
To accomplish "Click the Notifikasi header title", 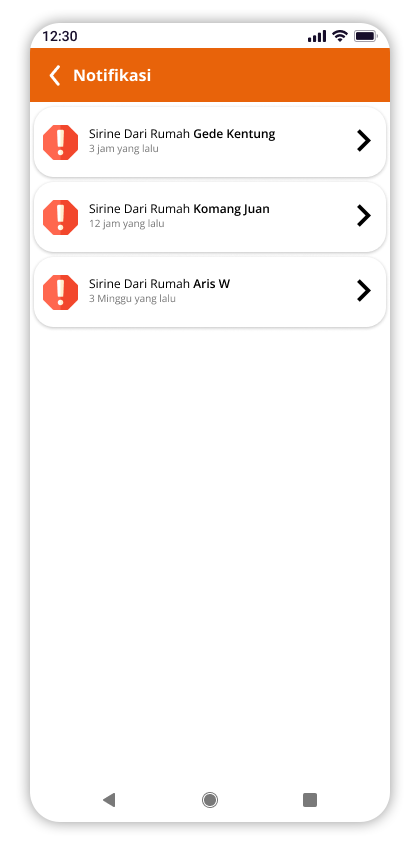I will click(x=112, y=75).
